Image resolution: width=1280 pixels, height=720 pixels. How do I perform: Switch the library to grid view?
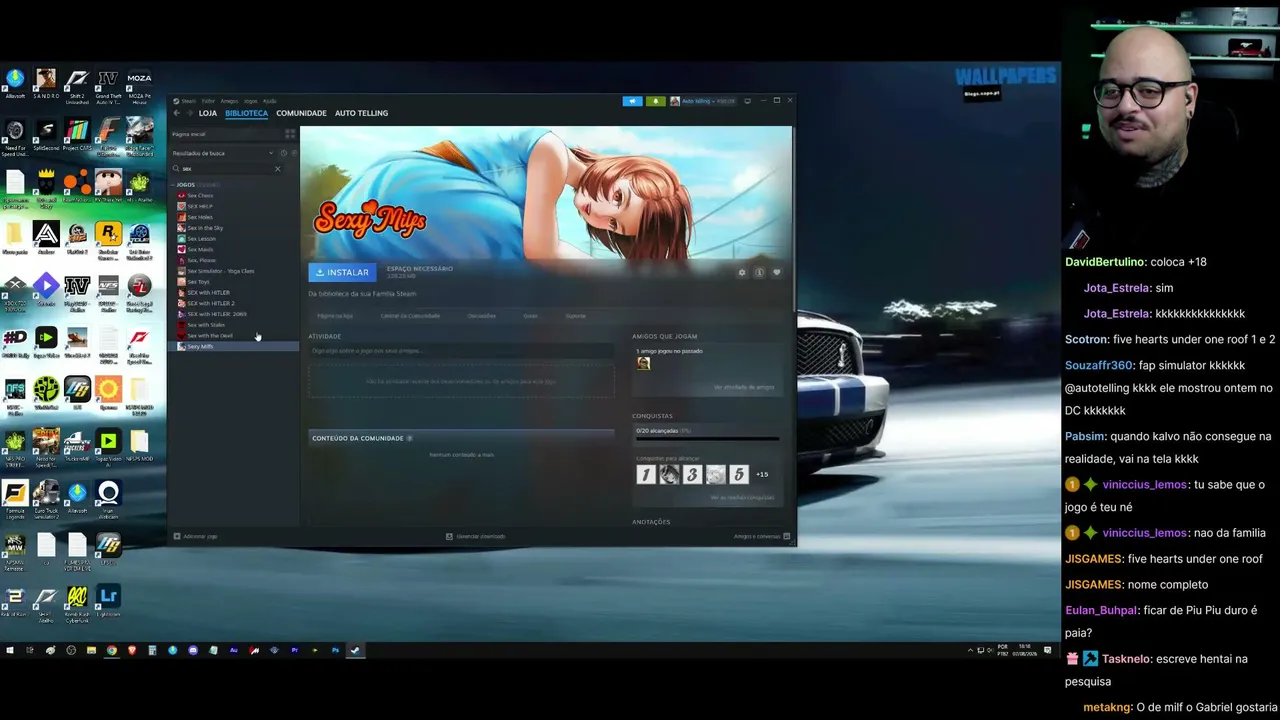click(x=290, y=134)
